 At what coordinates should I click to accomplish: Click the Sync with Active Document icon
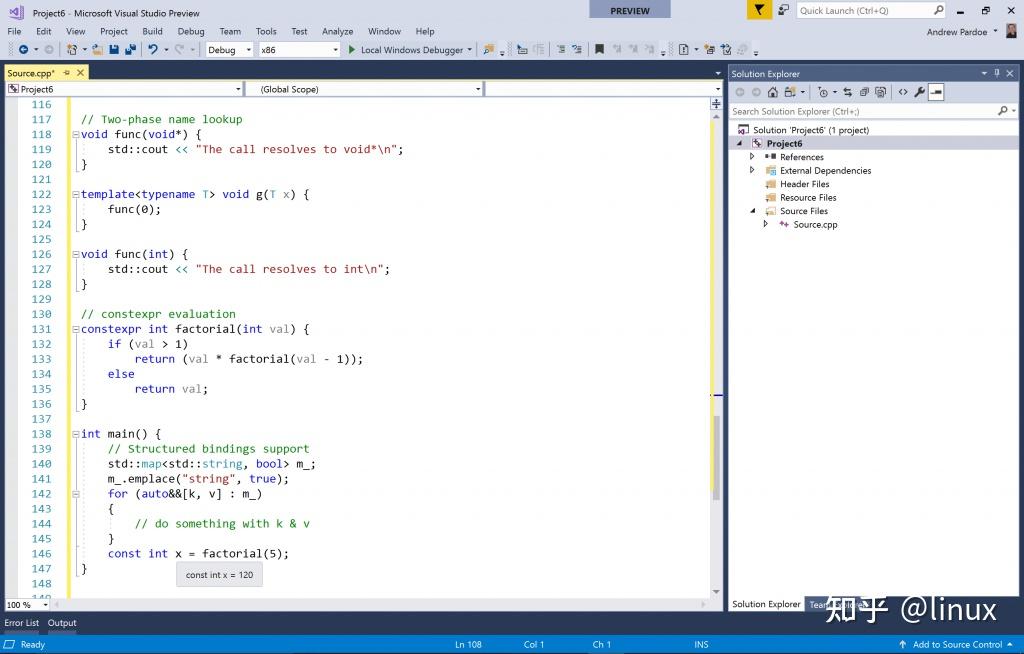pos(848,92)
